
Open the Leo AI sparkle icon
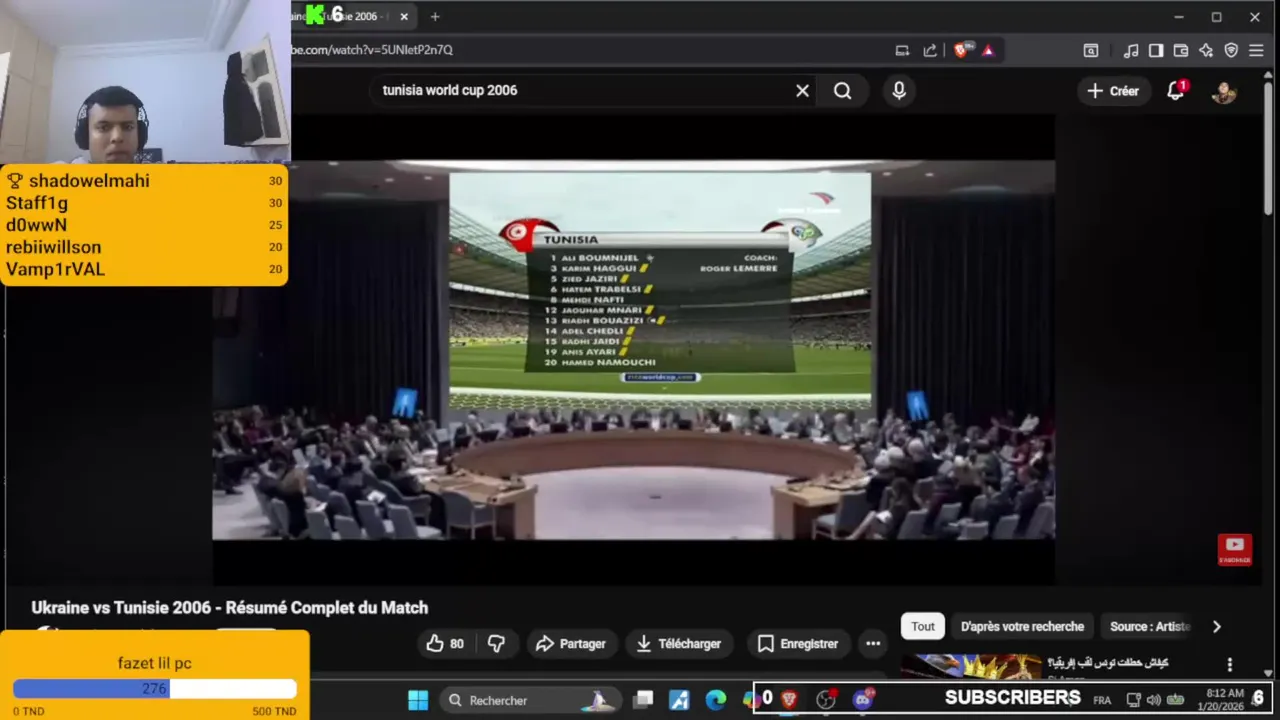1206,50
